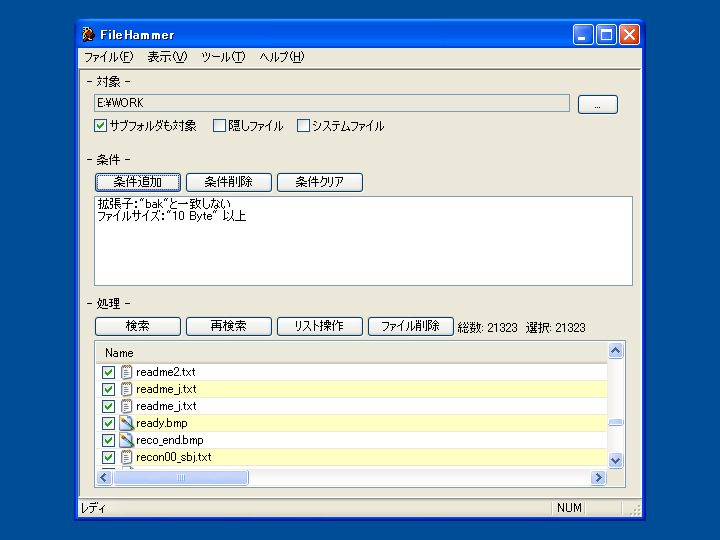Select the reco_end.bmp file name
This screenshot has width=720, height=540.
[169, 440]
